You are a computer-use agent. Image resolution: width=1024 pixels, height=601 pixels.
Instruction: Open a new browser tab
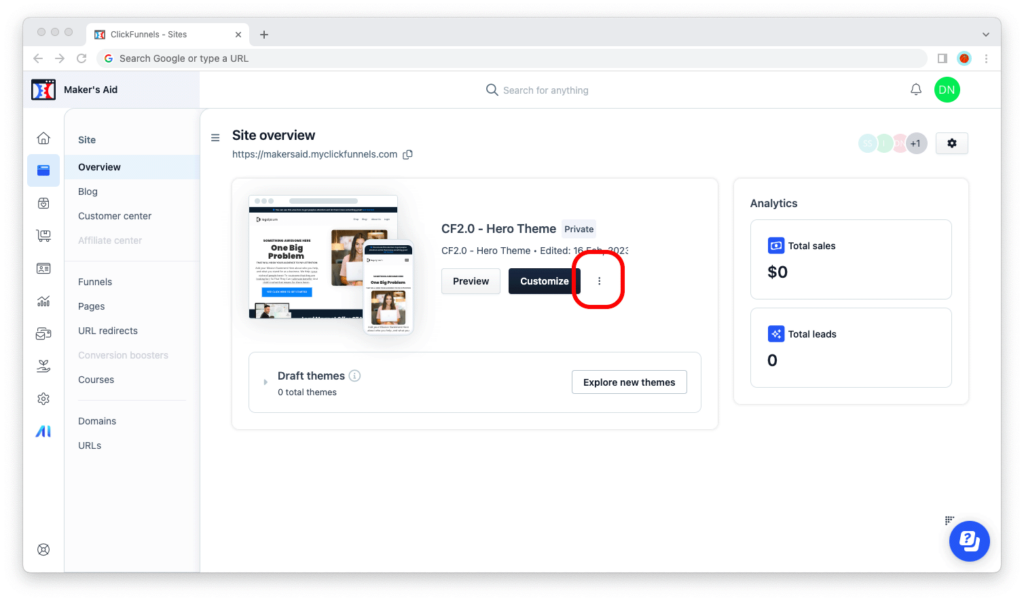click(264, 35)
